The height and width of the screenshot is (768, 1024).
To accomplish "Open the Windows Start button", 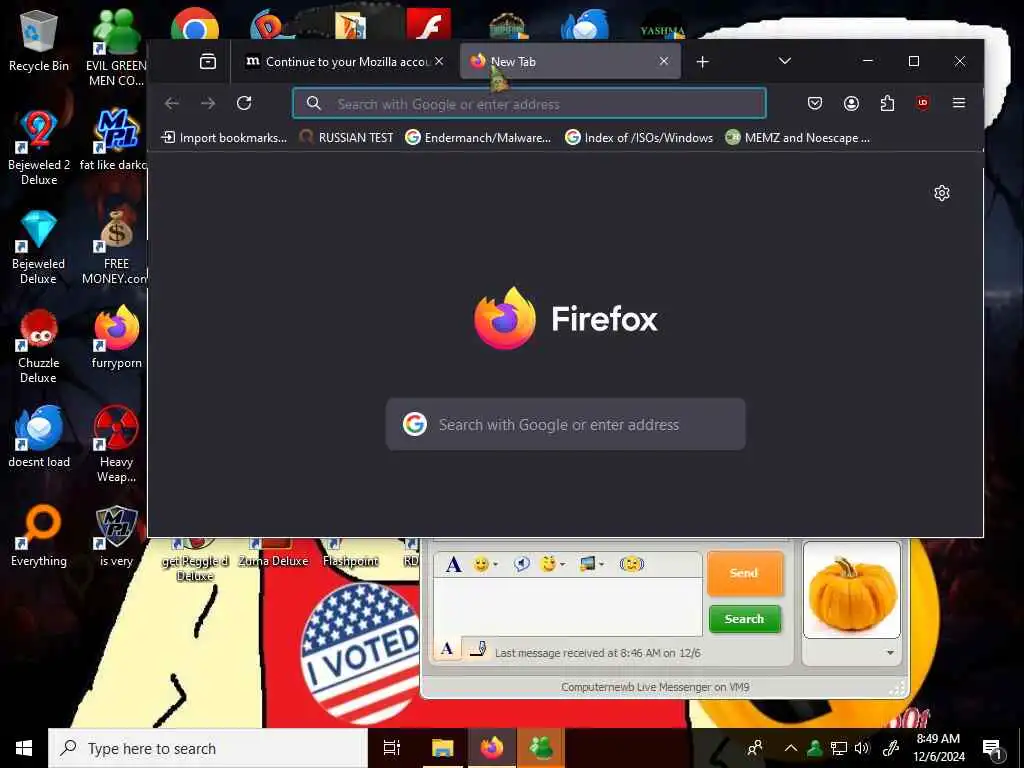I will [24, 748].
